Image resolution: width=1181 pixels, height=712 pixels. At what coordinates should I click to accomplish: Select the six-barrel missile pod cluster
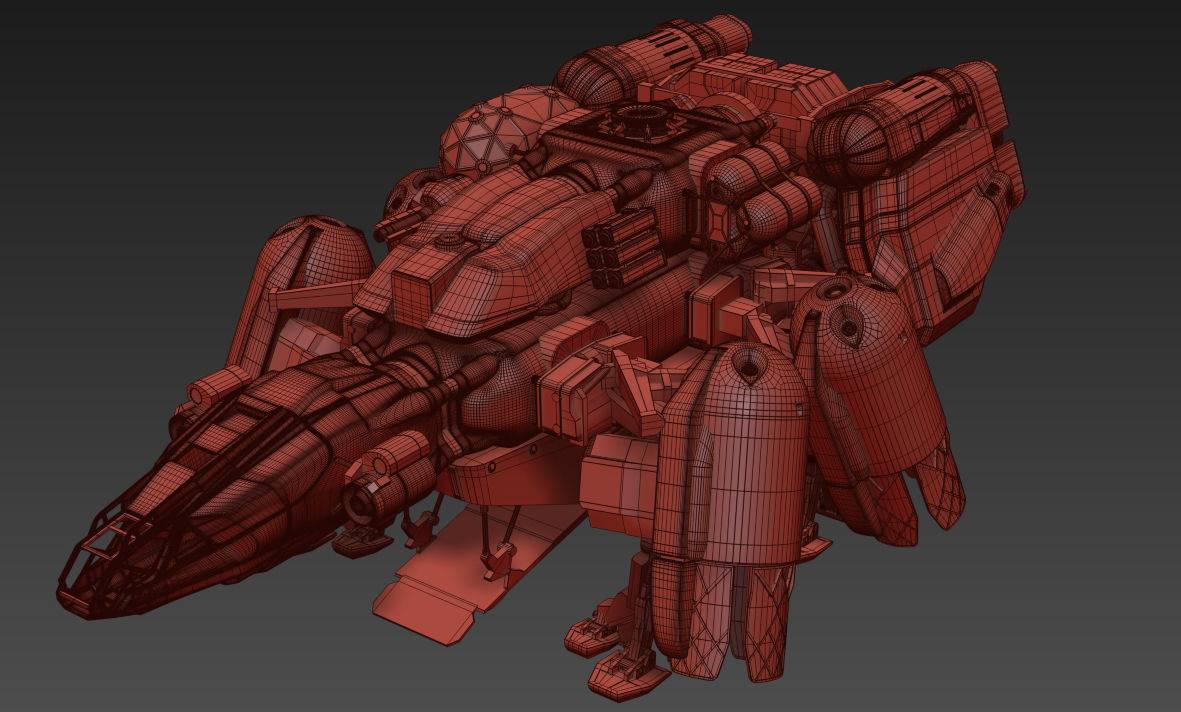[624, 249]
